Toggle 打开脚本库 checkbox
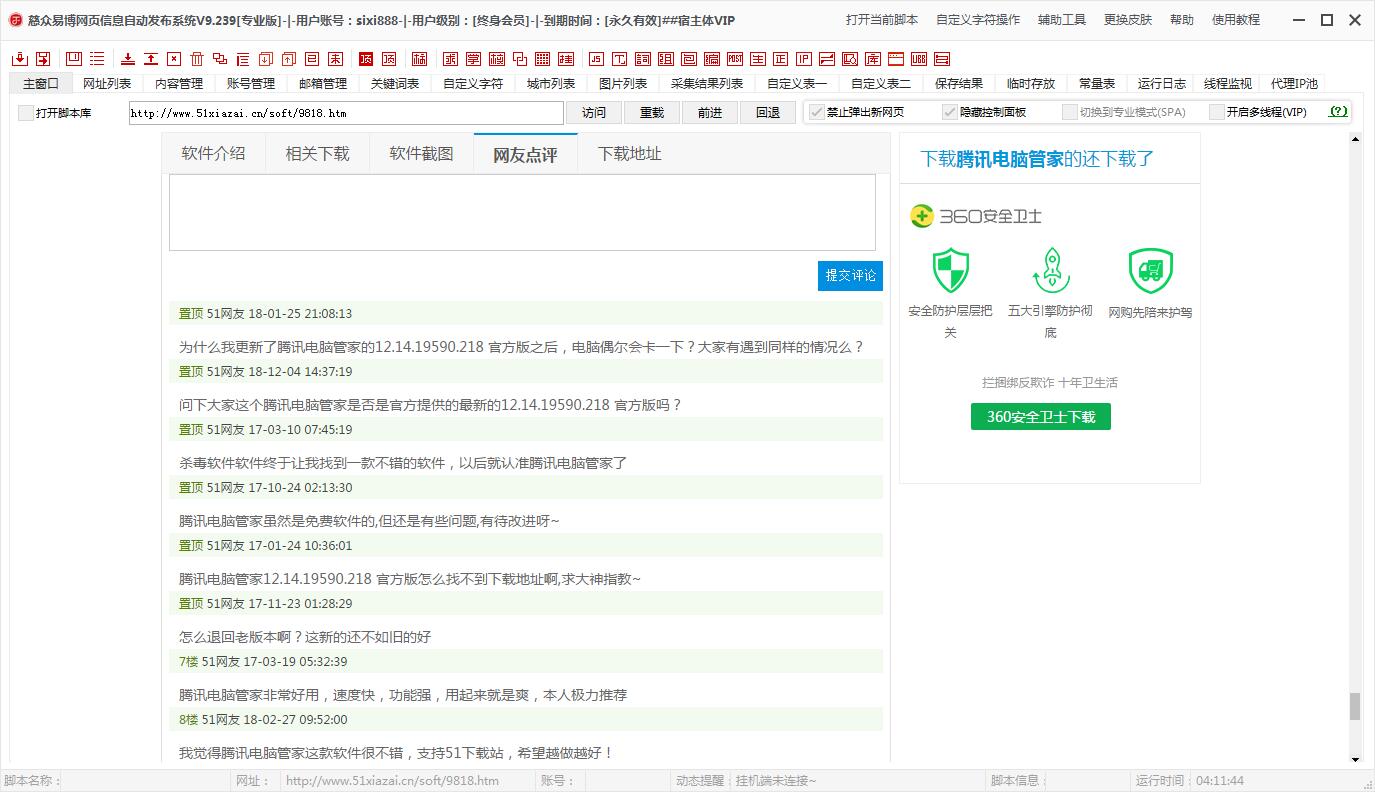 tap(26, 113)
